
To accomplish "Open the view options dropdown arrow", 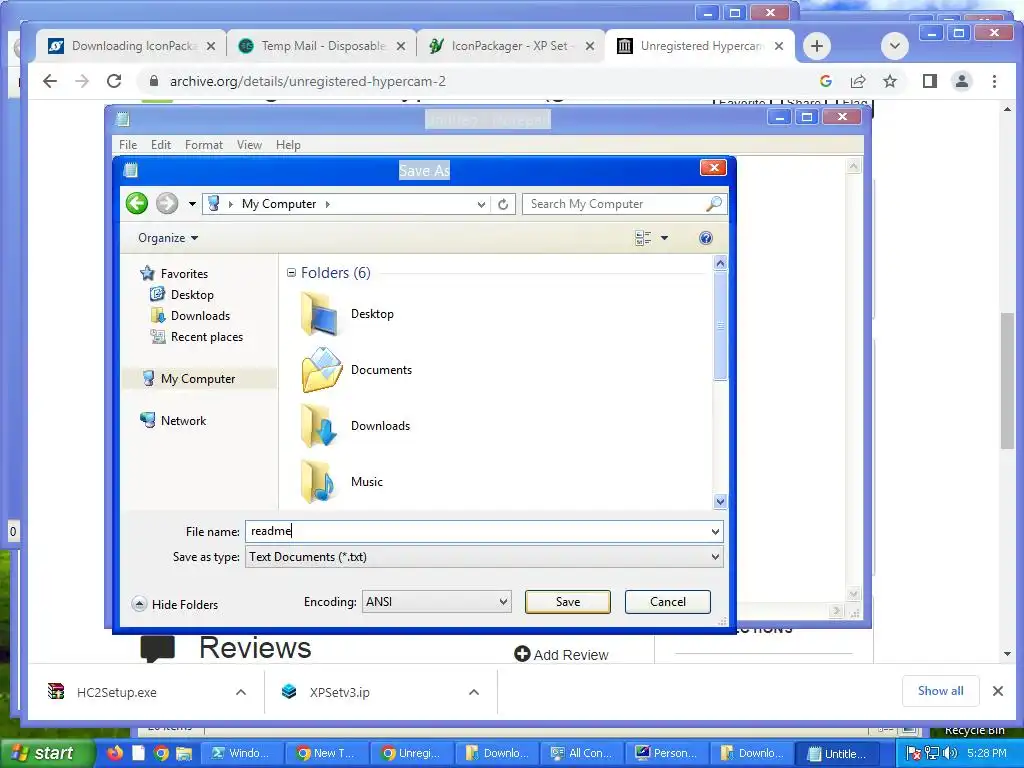I will coord(664,238).
